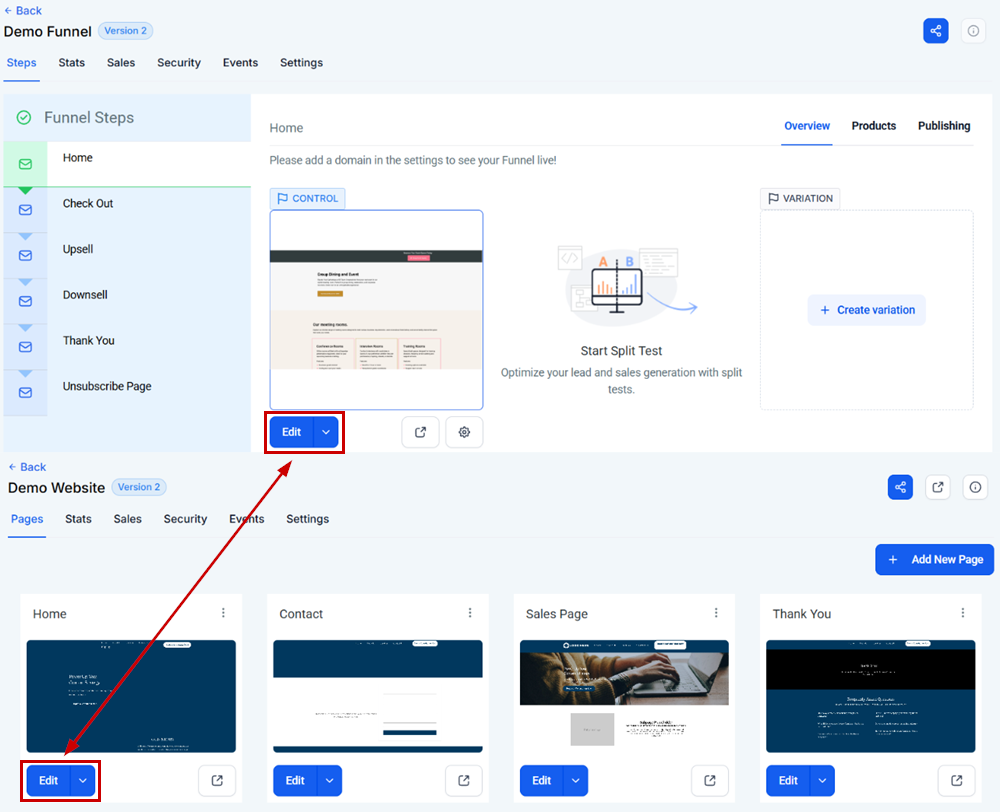Click the Demo Website share icon
This screenshot has width=1000, height=812.
tap(900, 487)
